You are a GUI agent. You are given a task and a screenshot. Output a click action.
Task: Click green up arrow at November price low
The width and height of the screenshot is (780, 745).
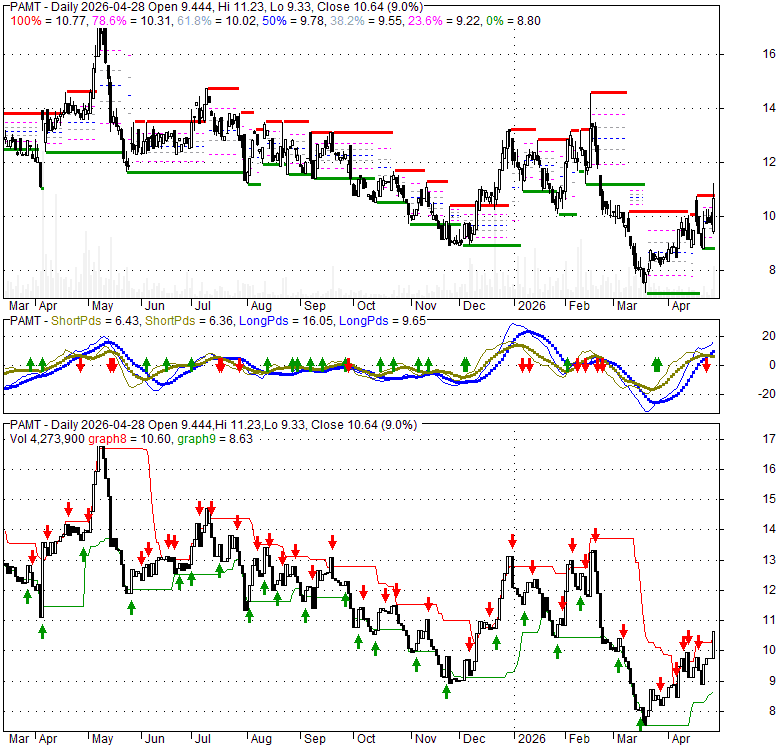tap(447, 689)
